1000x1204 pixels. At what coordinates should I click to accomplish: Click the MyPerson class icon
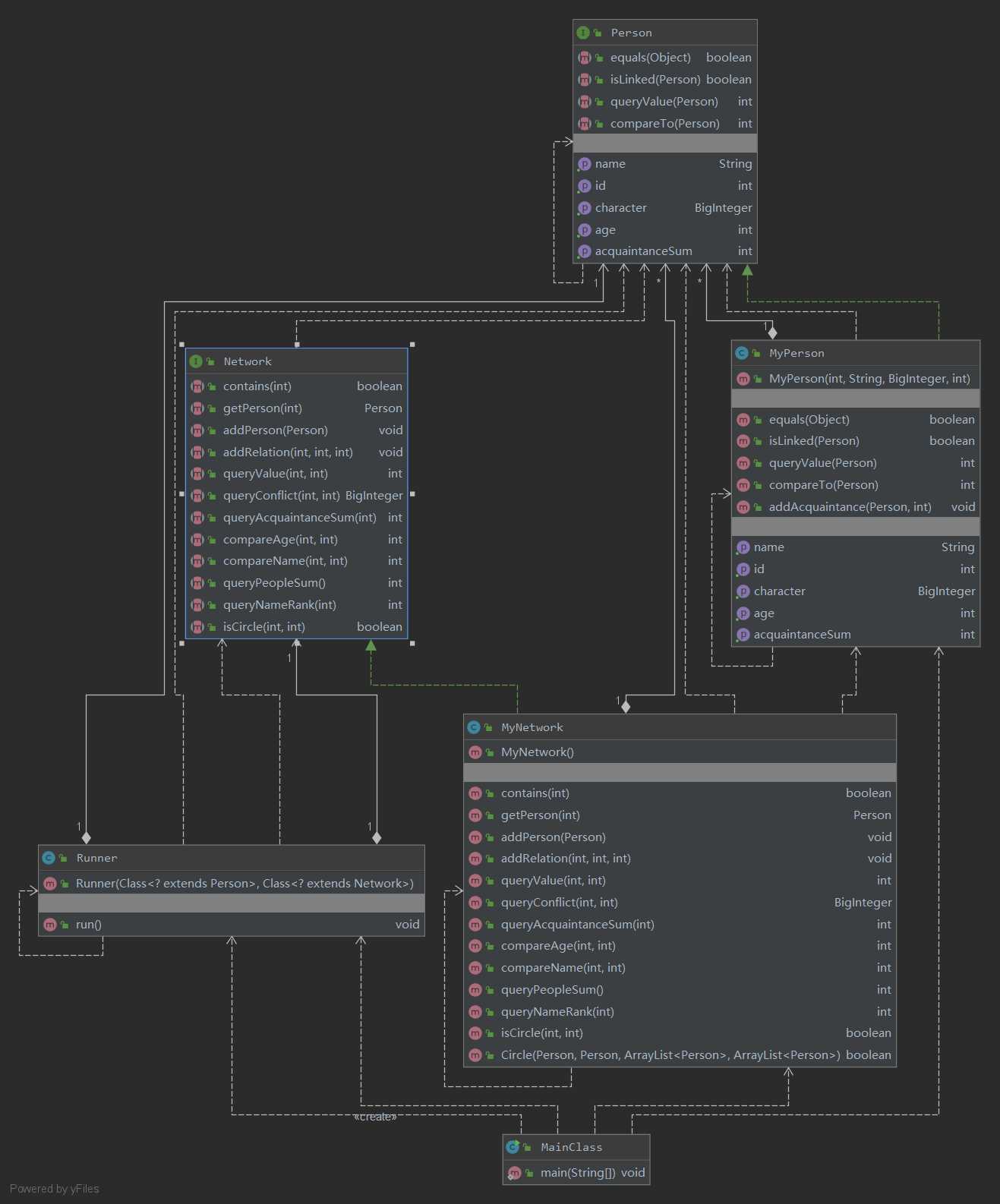742,353
